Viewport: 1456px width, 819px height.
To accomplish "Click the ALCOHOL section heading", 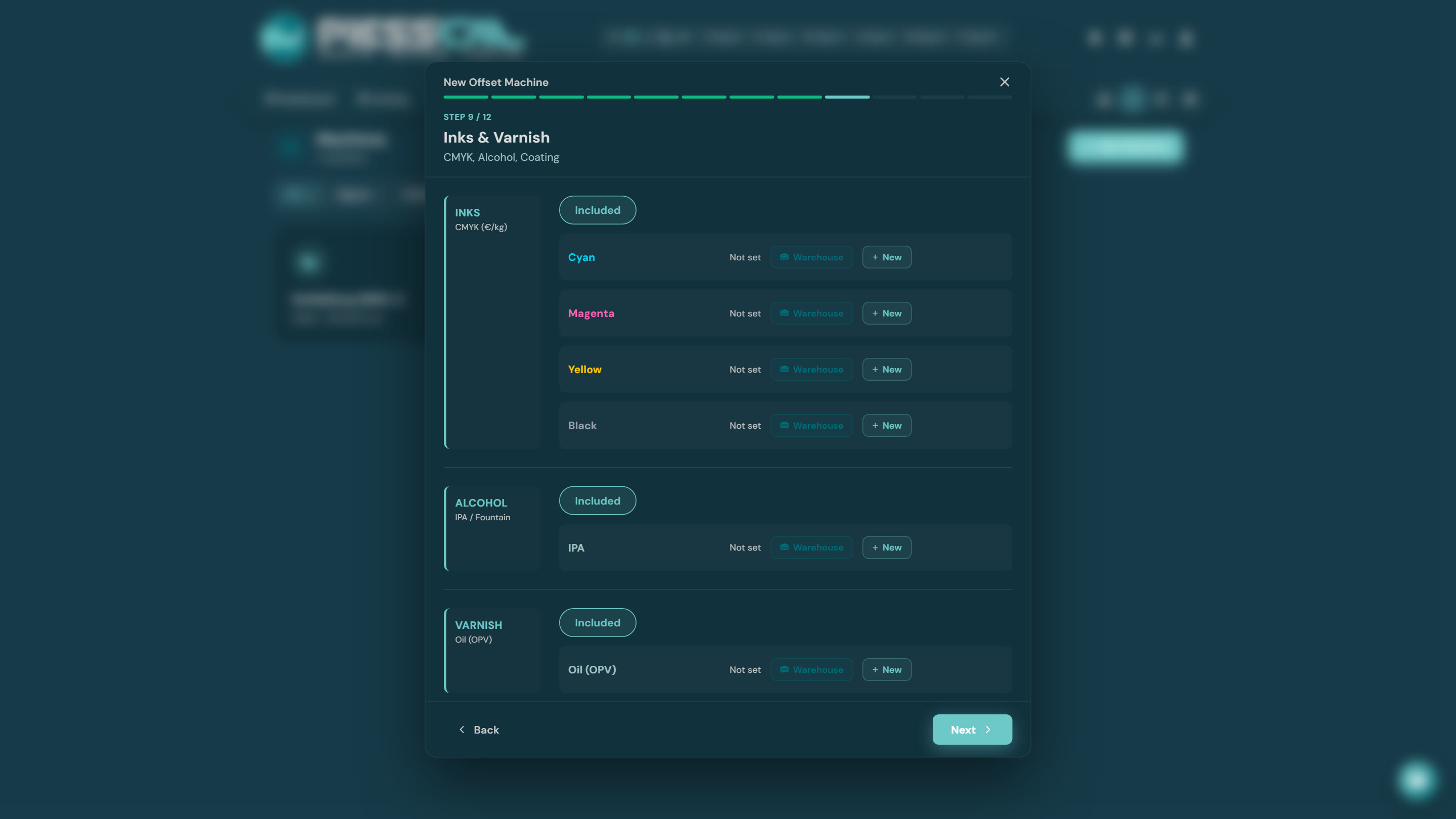I will pos(481,503).
